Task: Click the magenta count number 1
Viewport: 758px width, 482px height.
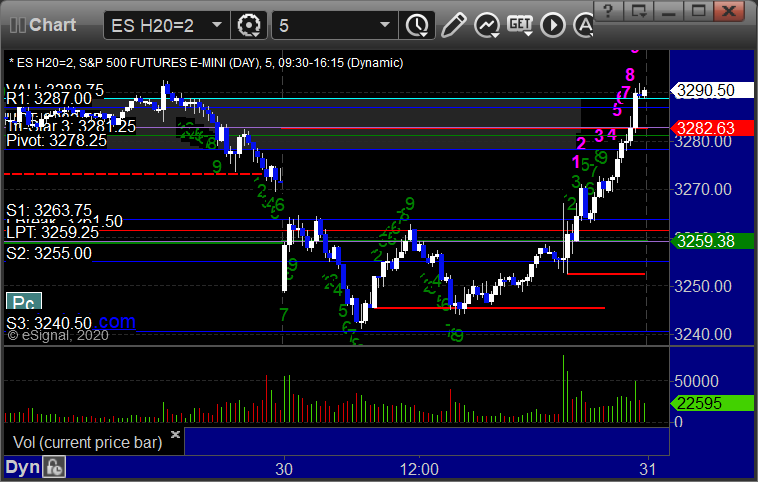Action: click(x=575, y=162)
